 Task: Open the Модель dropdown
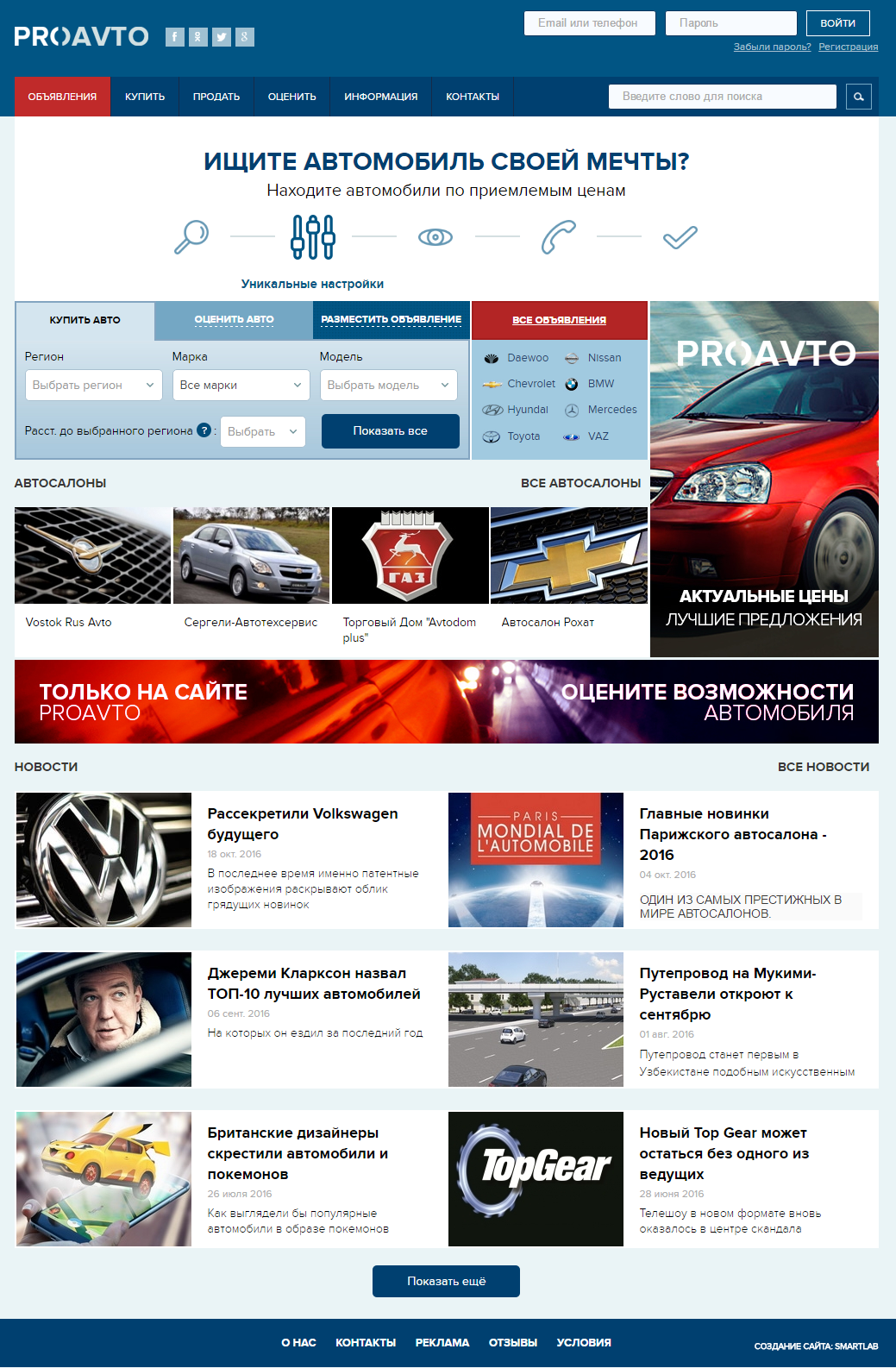[389, 385]
